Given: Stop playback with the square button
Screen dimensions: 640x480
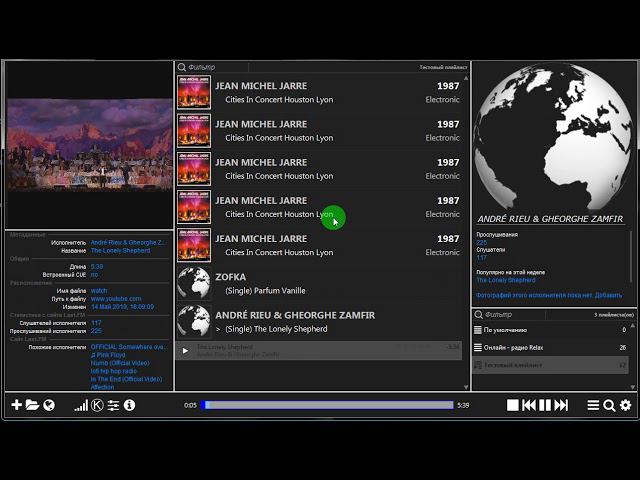Looking at the screenshot, I should (513, 405).
